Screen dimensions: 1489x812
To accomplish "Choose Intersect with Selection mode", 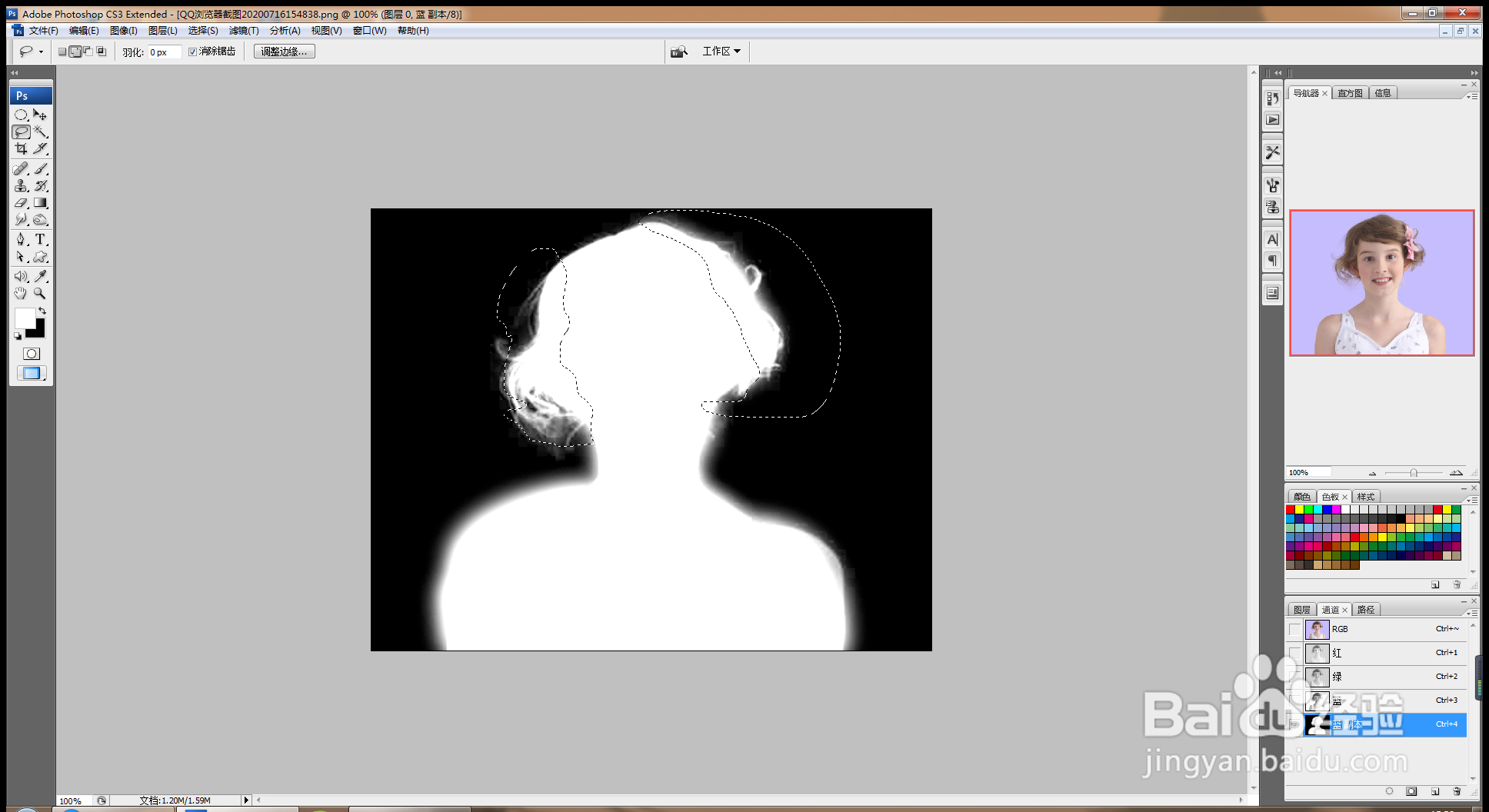I will pos(101,52).
